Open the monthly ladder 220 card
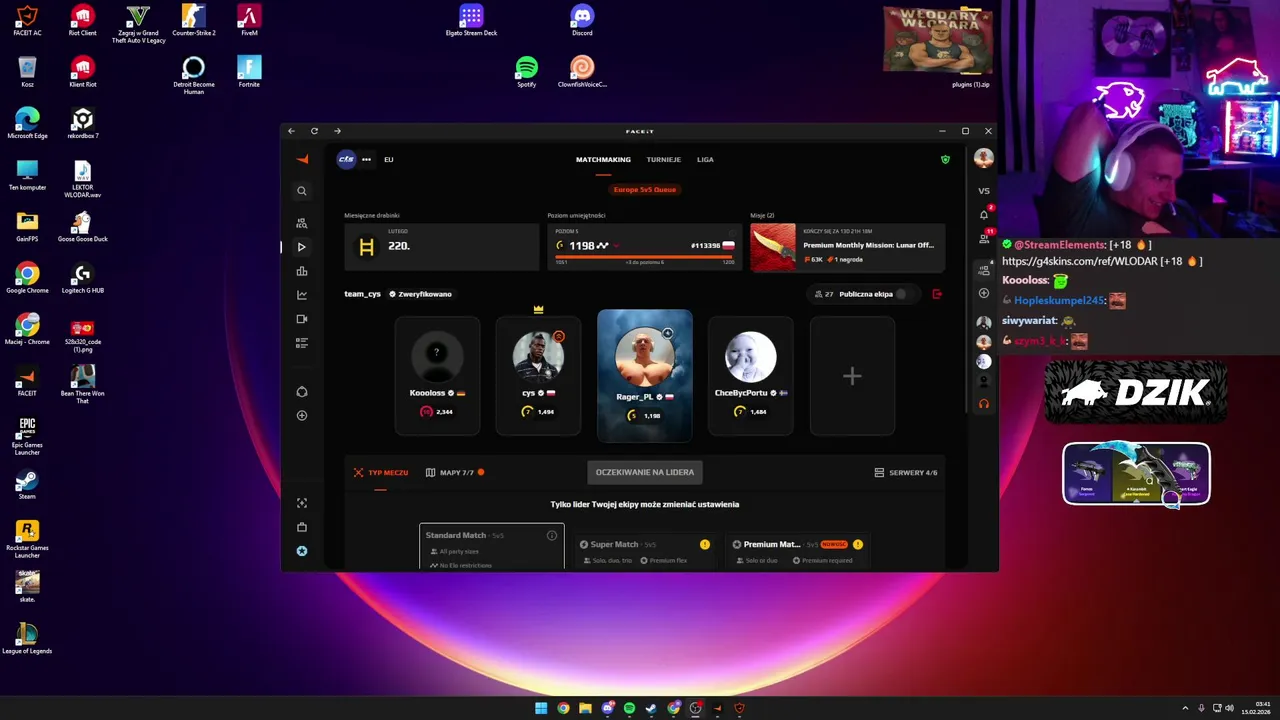 442,247
